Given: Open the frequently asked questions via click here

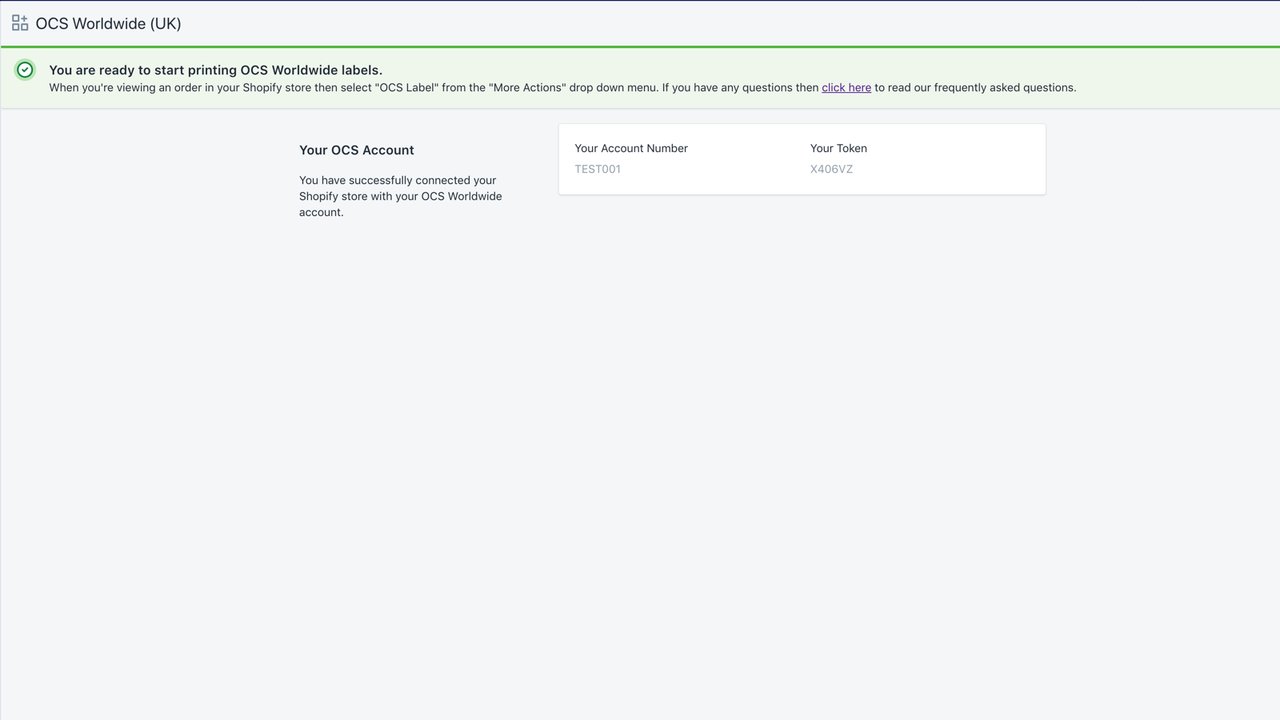Looking at the screenshot, I should click(846, 87).
